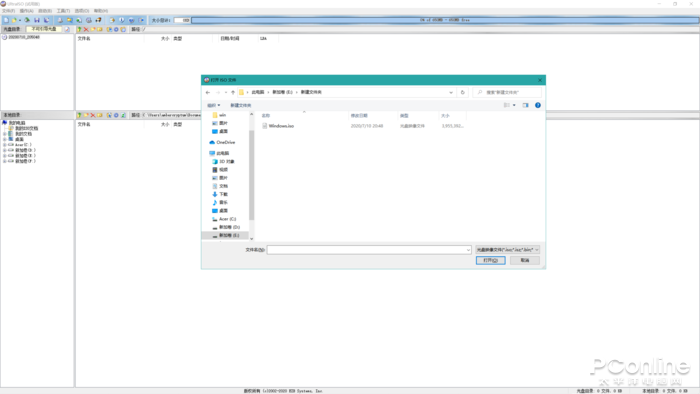Click the refresh button beside dialog address bar
The height and width of the screenshot is (394, 700).
(462, 92)
